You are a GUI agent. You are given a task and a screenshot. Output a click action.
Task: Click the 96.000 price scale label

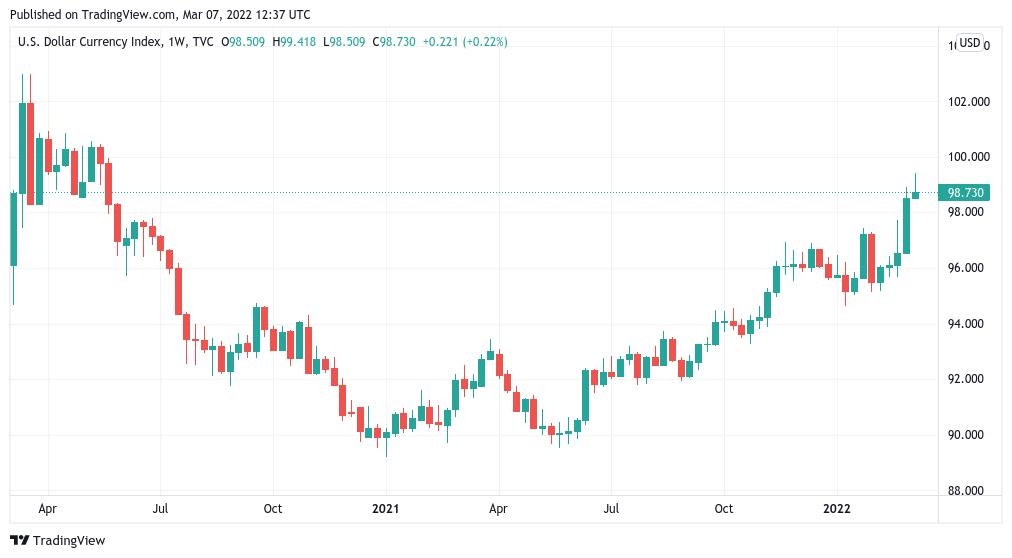pos(968,268)
